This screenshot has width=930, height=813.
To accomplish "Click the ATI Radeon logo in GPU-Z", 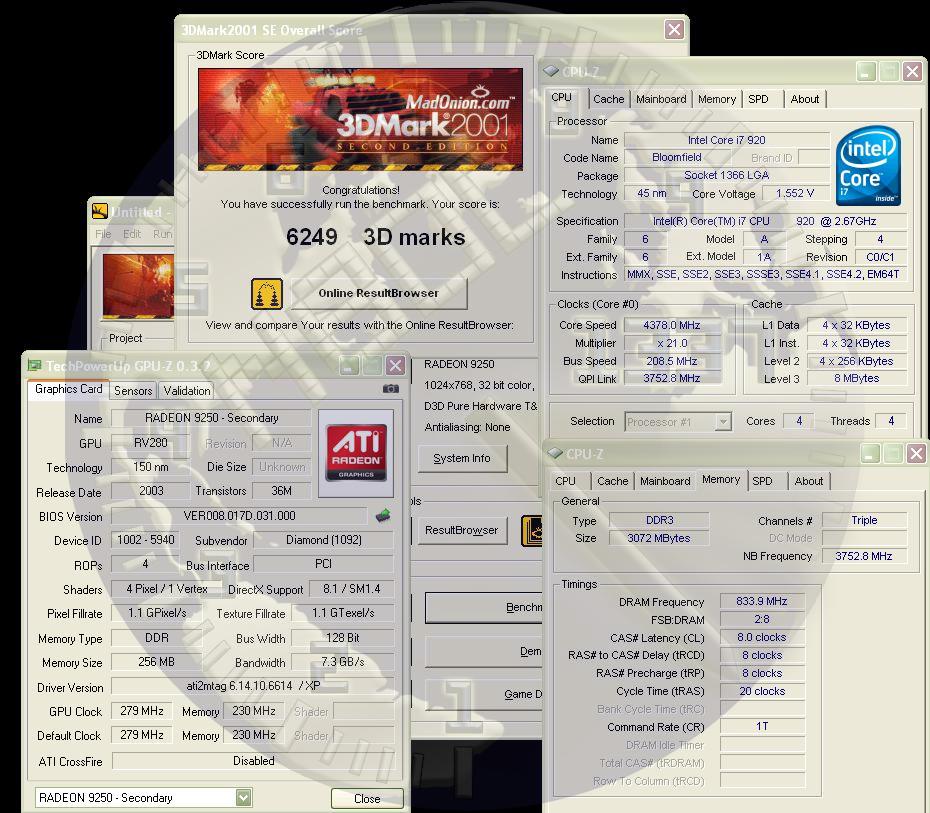I will coord(356,452).
